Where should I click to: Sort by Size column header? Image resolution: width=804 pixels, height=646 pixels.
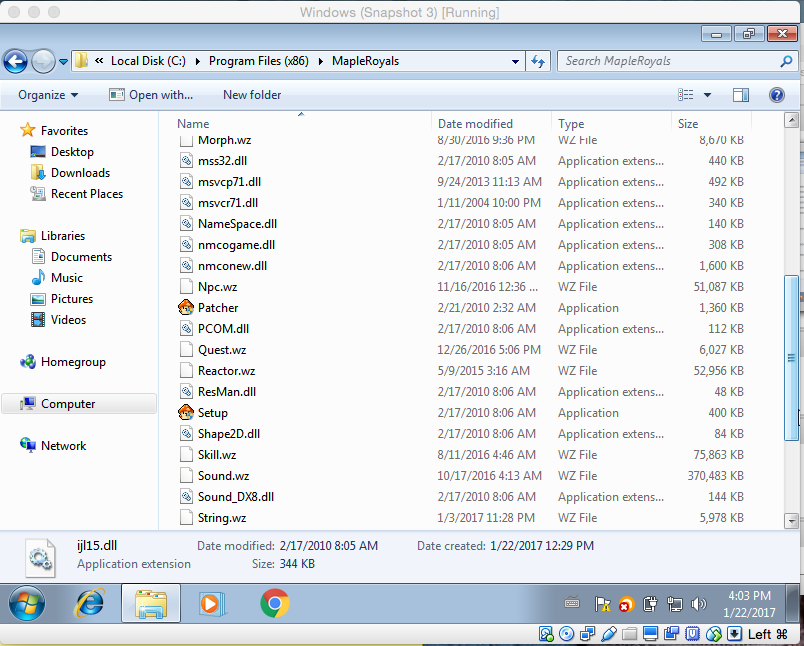click(688, 124)
